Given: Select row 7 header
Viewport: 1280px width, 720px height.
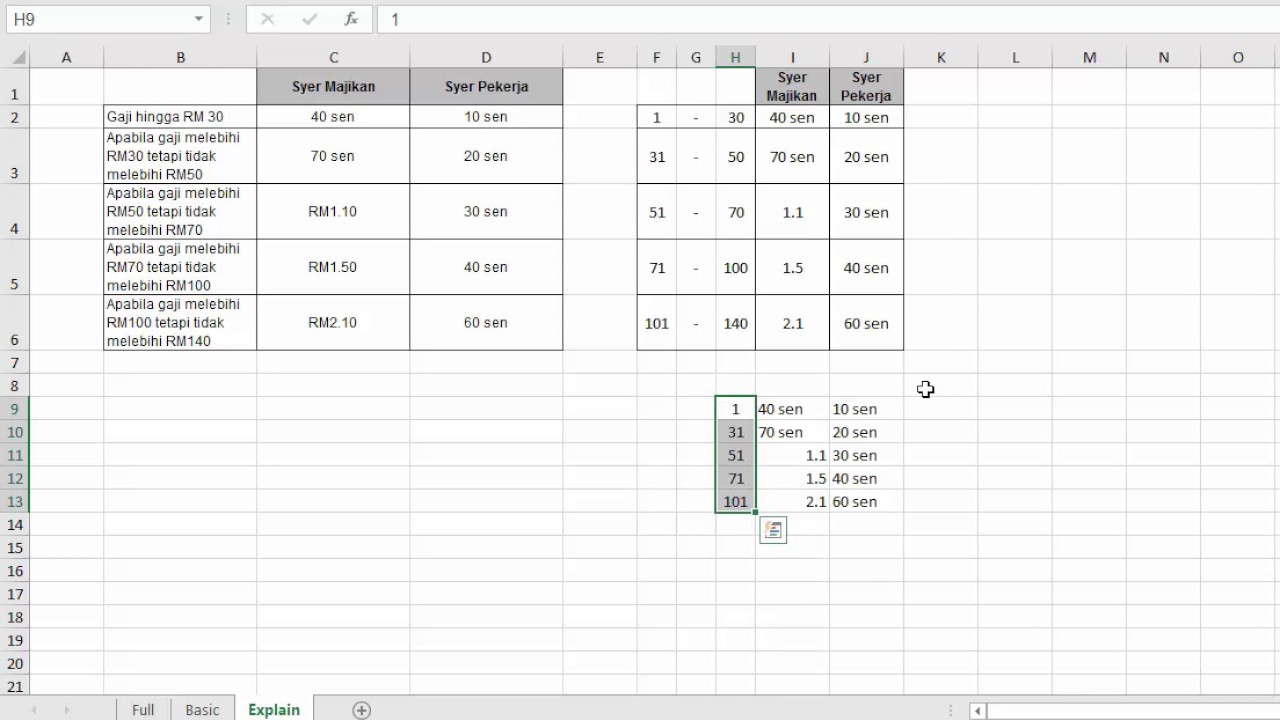Looking at the screenshot, I should click(15, 362).
